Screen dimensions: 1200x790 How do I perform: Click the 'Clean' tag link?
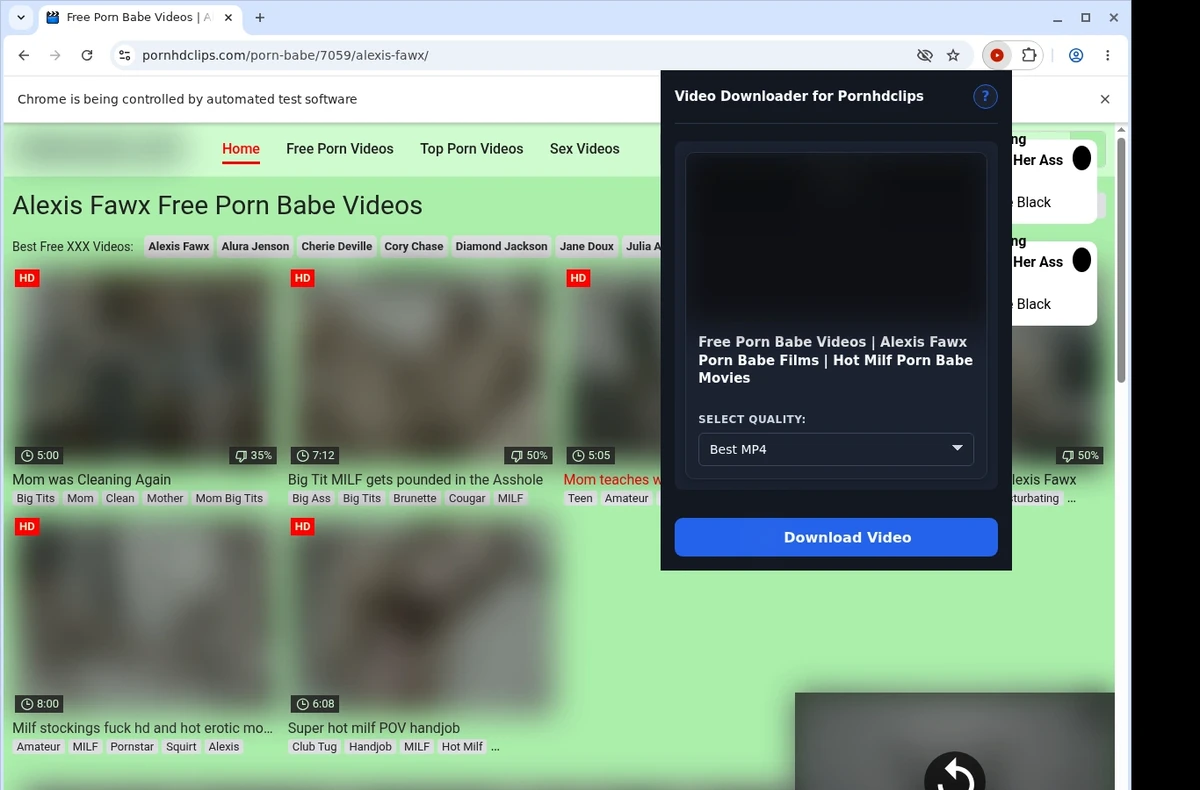(120, 498)
